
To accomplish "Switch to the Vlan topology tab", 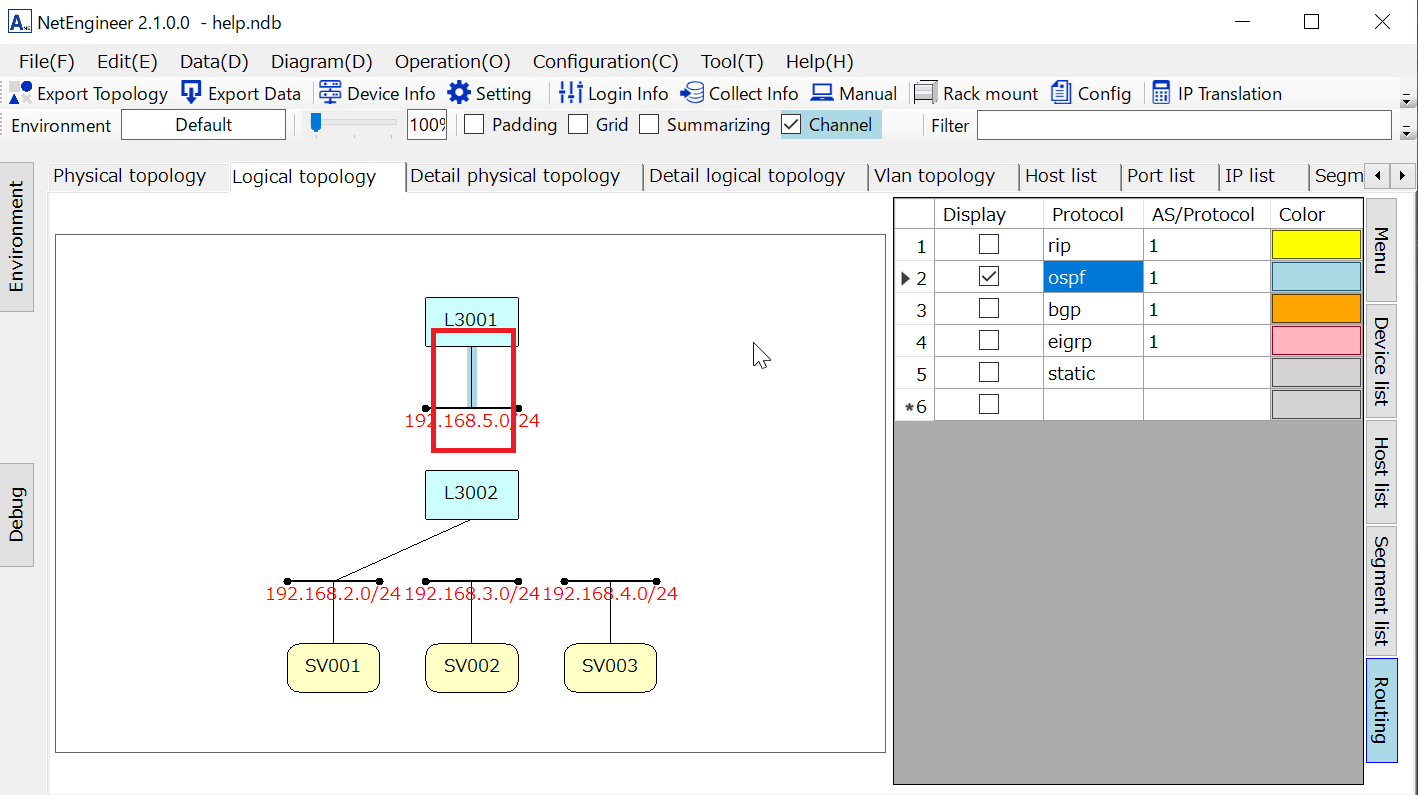I will click(x=934, y=176).
